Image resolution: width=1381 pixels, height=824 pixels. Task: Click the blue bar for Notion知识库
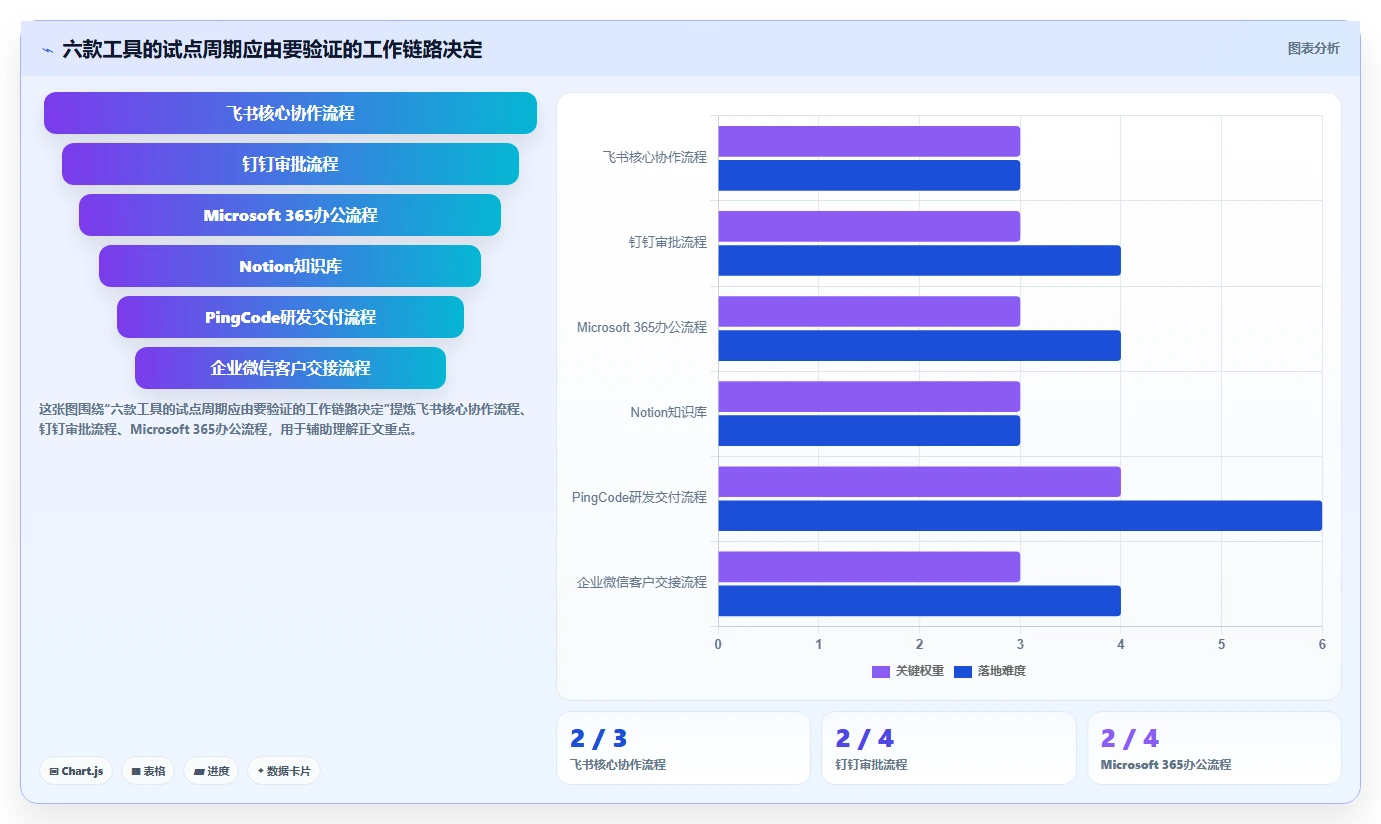[869, 430]
